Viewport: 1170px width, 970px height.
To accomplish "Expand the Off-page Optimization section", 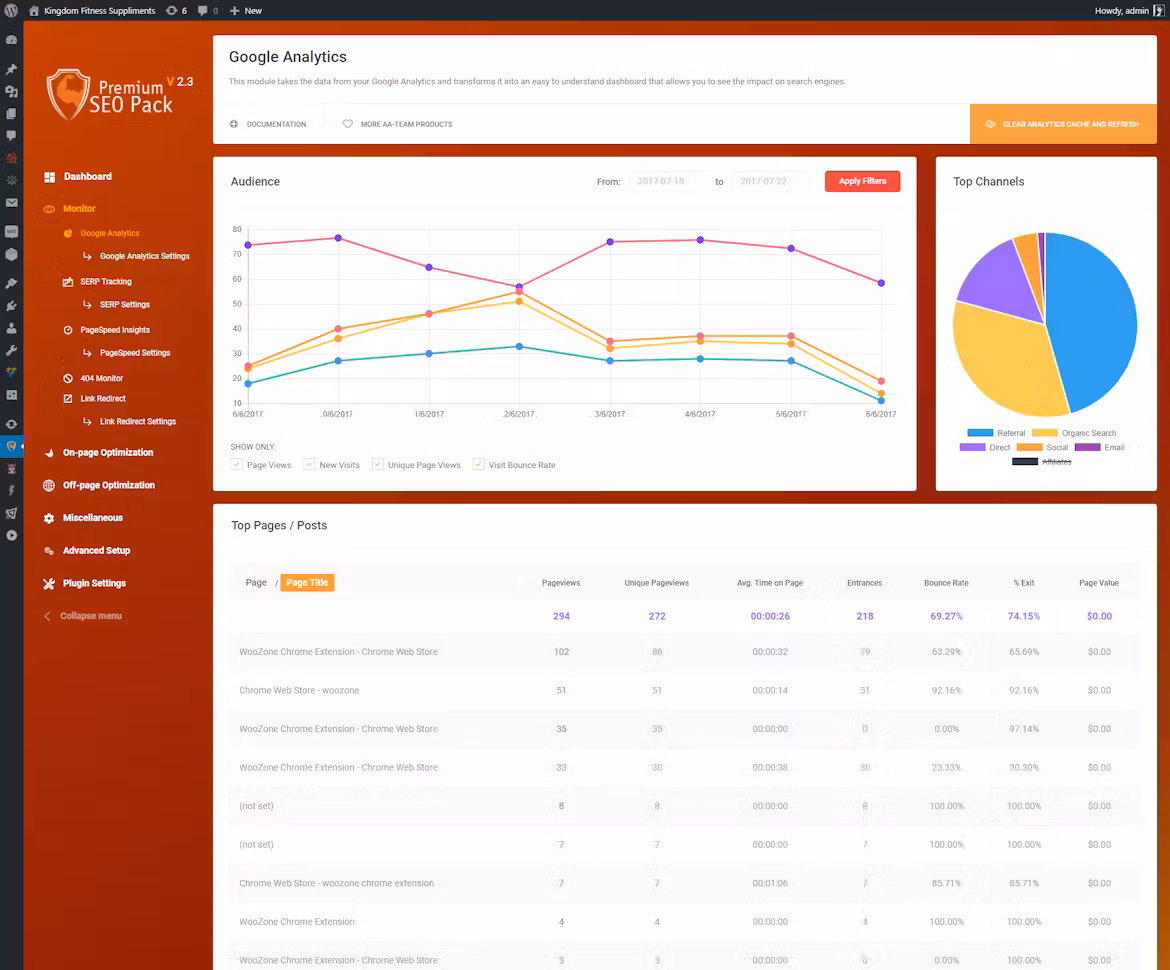I will pos(109,486).
